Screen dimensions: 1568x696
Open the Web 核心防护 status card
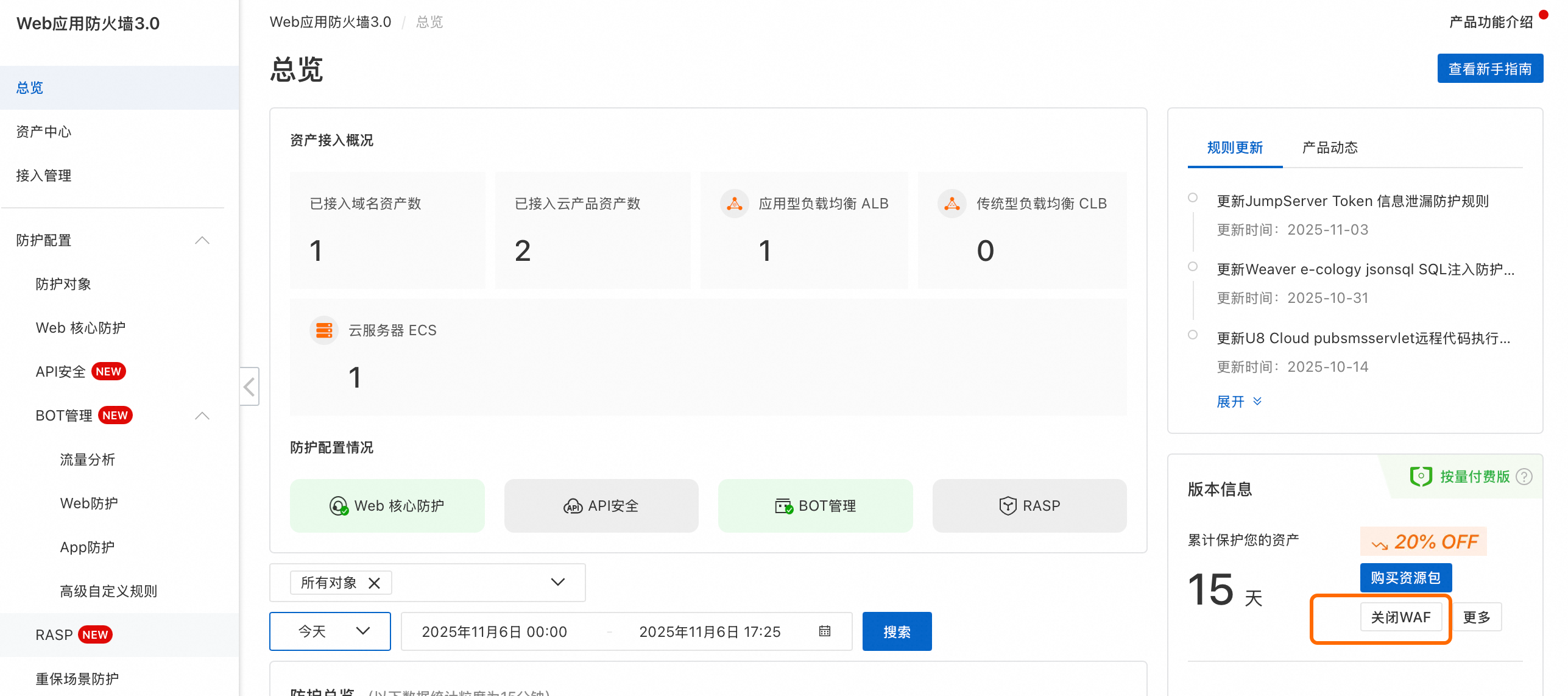pyautogui.click(x=387, y=506)
